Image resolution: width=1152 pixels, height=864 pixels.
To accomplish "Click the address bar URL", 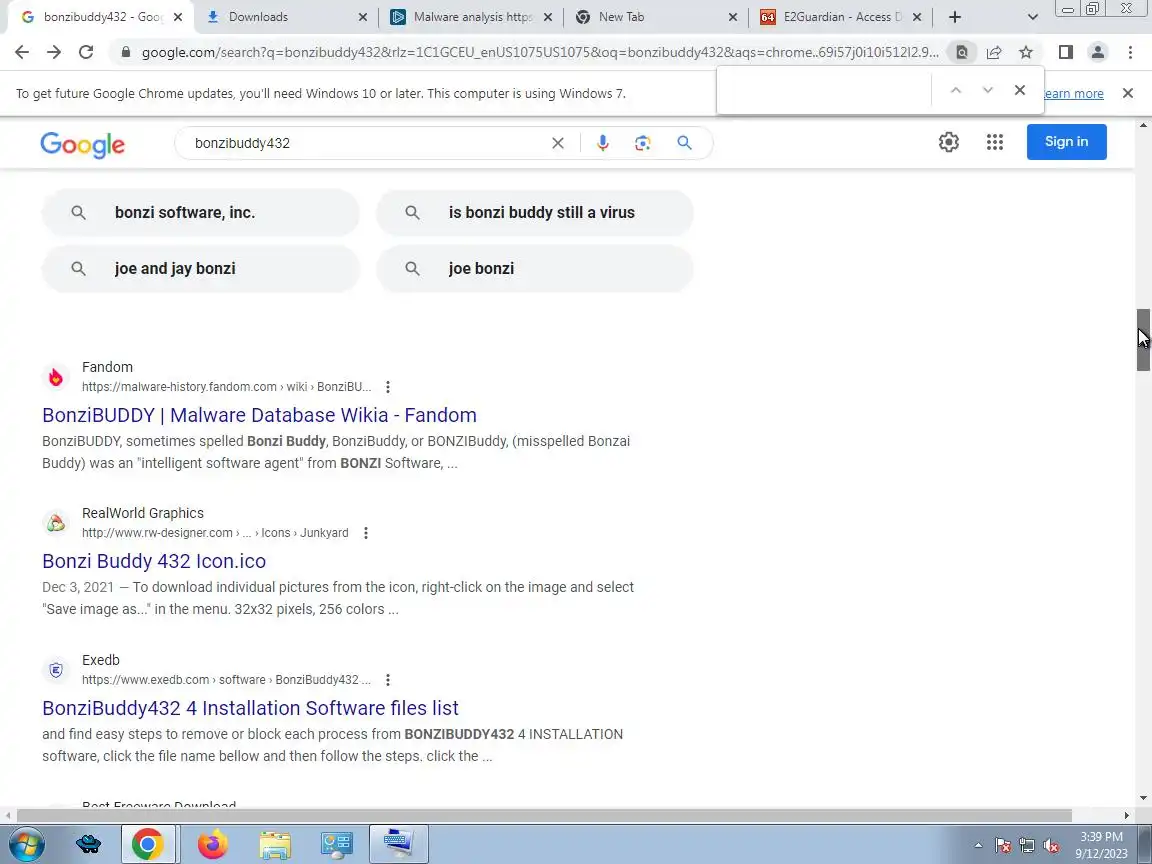I will pyautogui.click(x=540, y=52).
